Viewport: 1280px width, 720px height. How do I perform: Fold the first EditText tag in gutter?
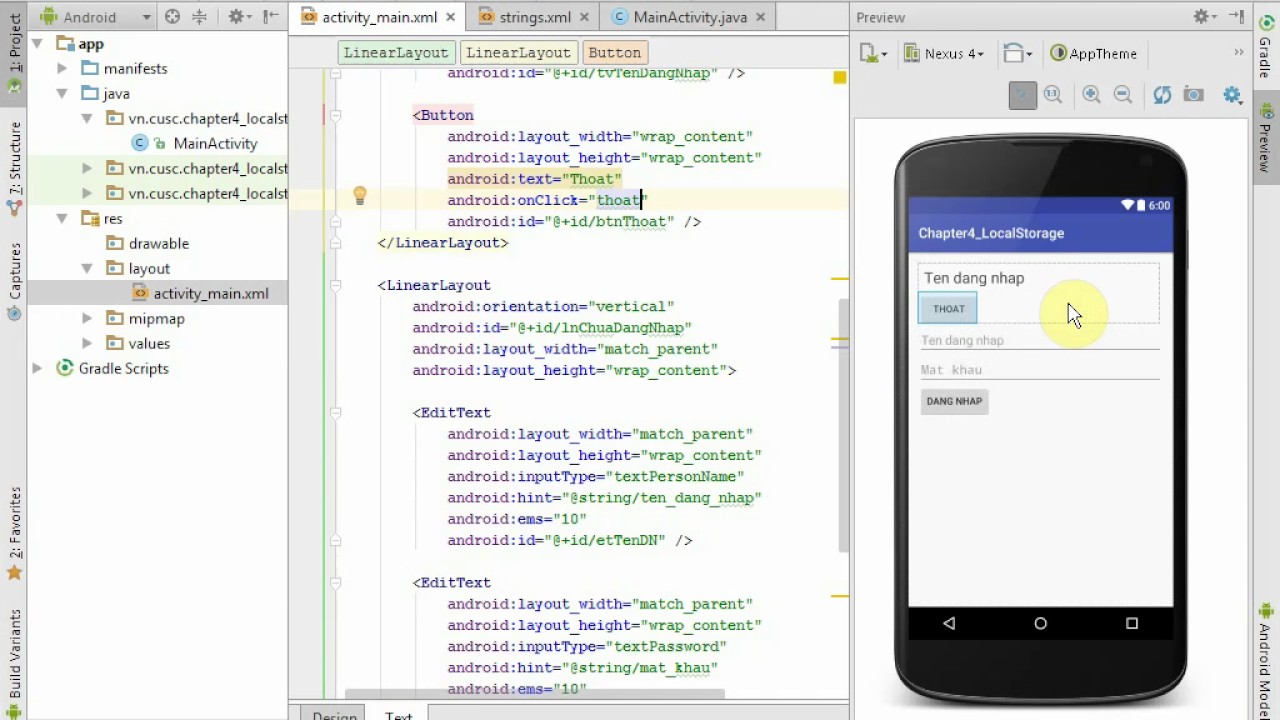336,412
